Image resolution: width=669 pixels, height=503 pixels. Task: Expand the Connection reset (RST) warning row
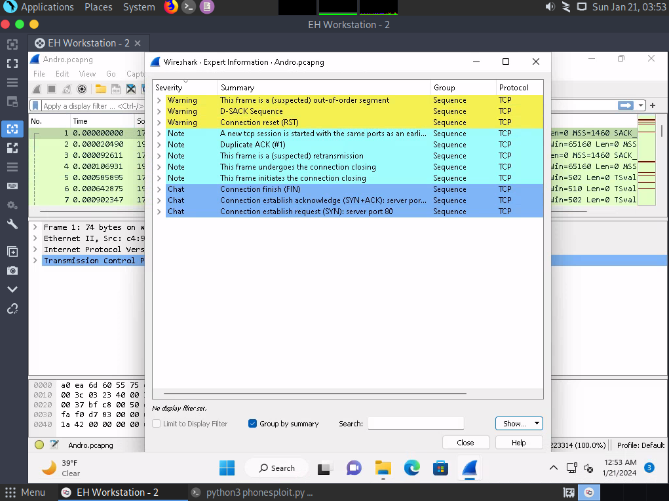(x=158, y=122)
